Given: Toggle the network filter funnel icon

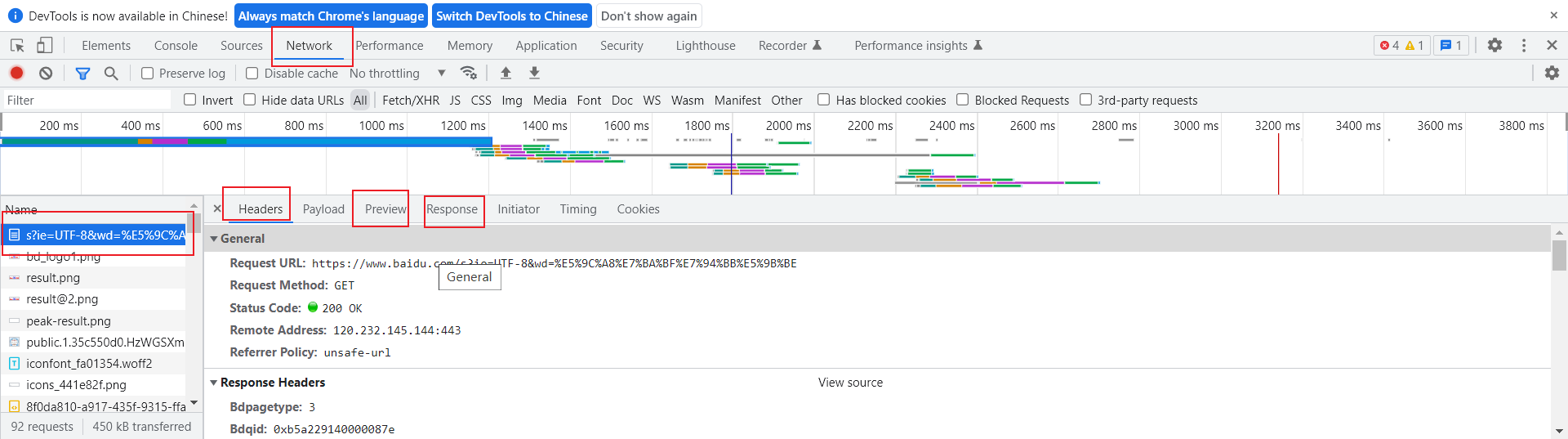Looking at the screenshot, I should pyautogui.click(x=82, y=73).
